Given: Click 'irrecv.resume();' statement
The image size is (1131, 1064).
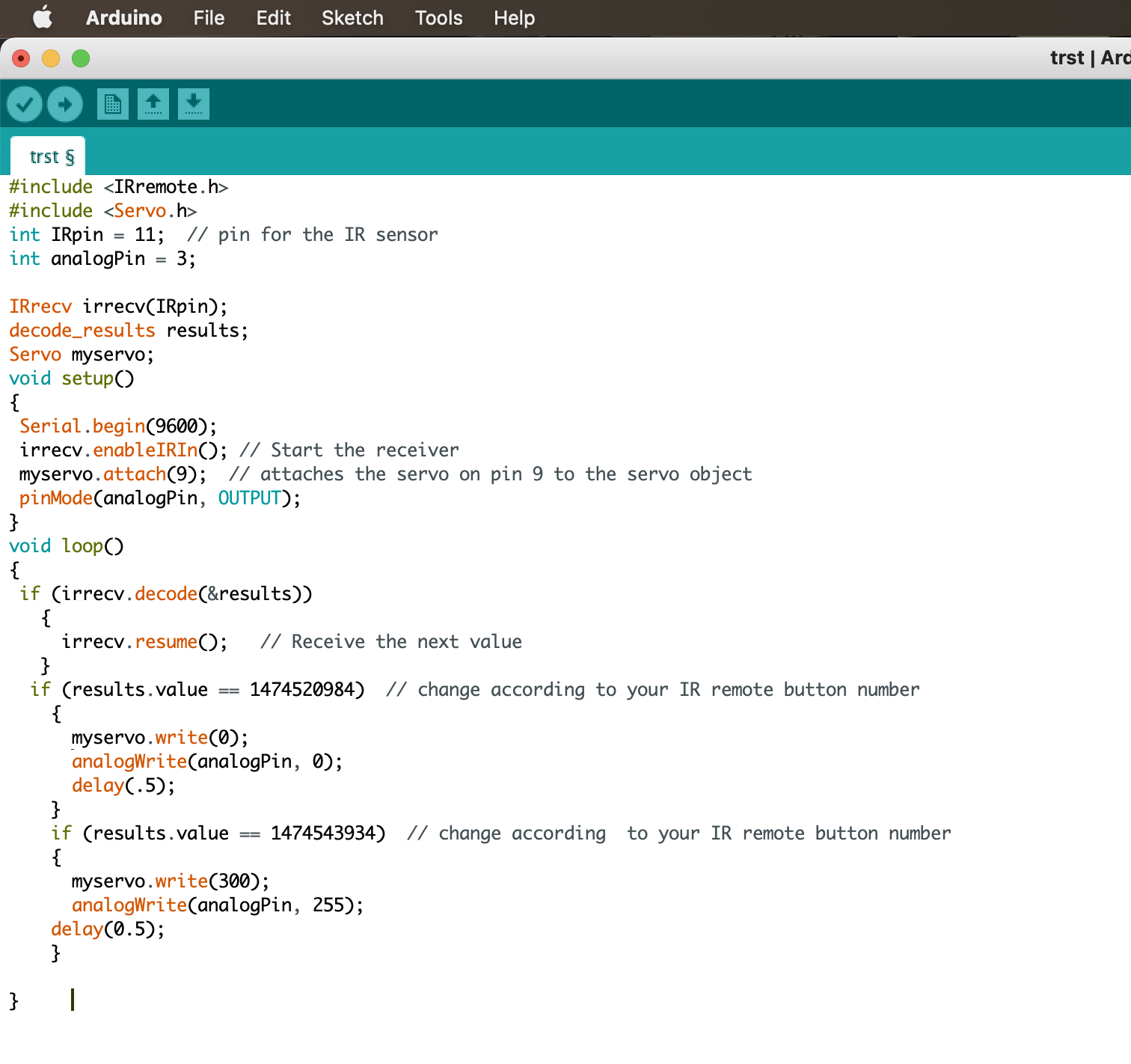Looking at the screenshot, I should pyautogui.click(x=144, y=642).
